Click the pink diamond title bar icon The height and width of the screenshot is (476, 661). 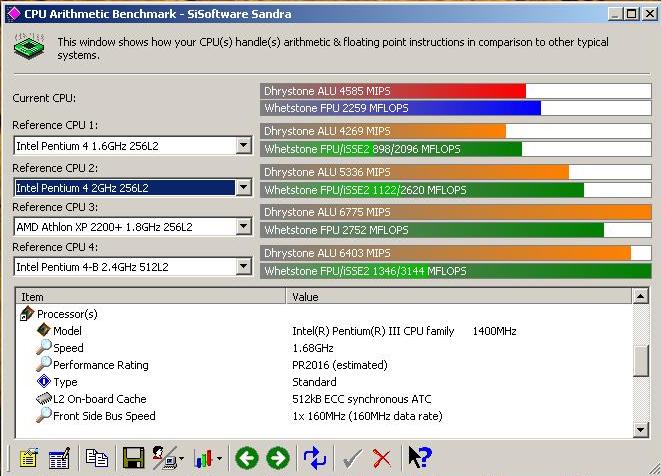coord(13,13)
